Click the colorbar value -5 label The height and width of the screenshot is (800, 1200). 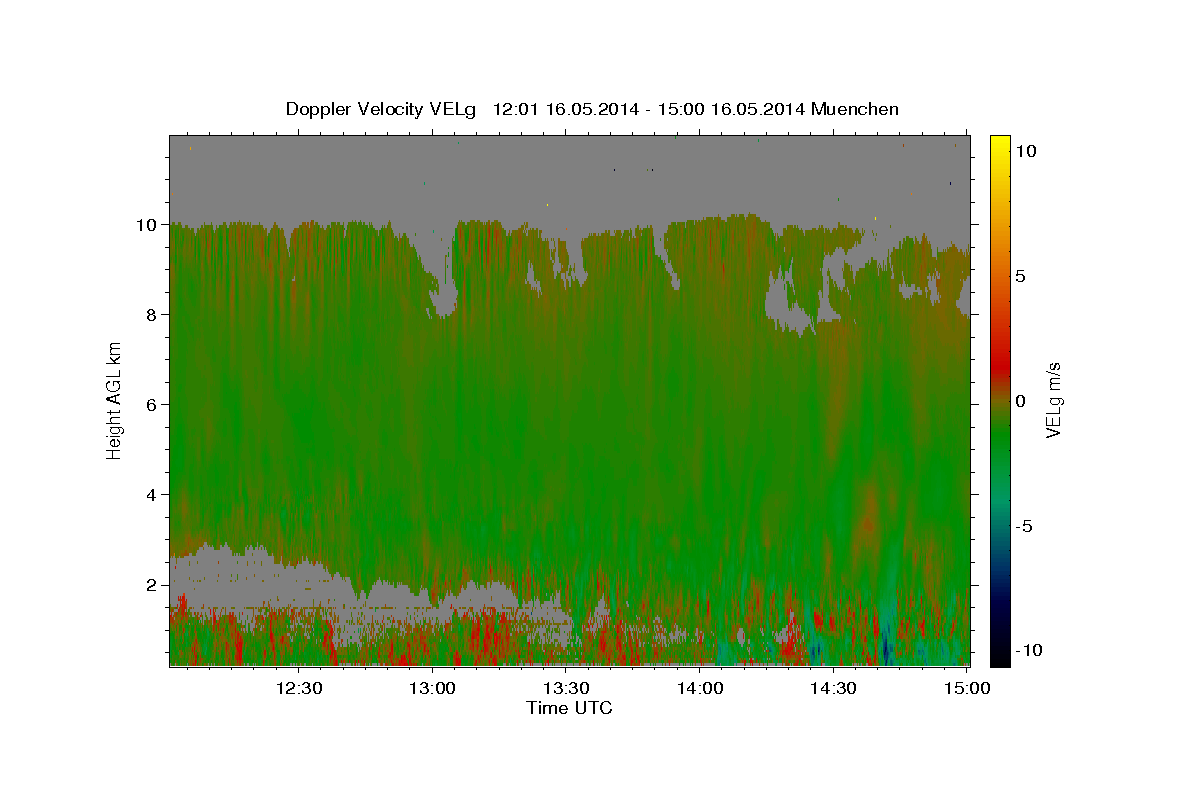pos(1023,526)
